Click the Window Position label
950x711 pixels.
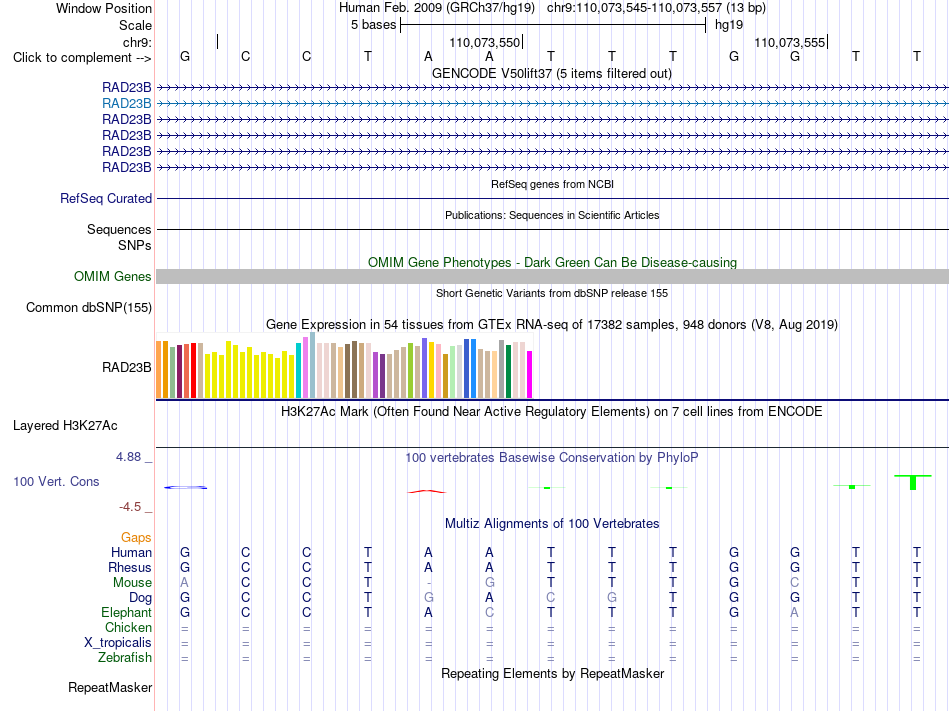pos(104,8)
